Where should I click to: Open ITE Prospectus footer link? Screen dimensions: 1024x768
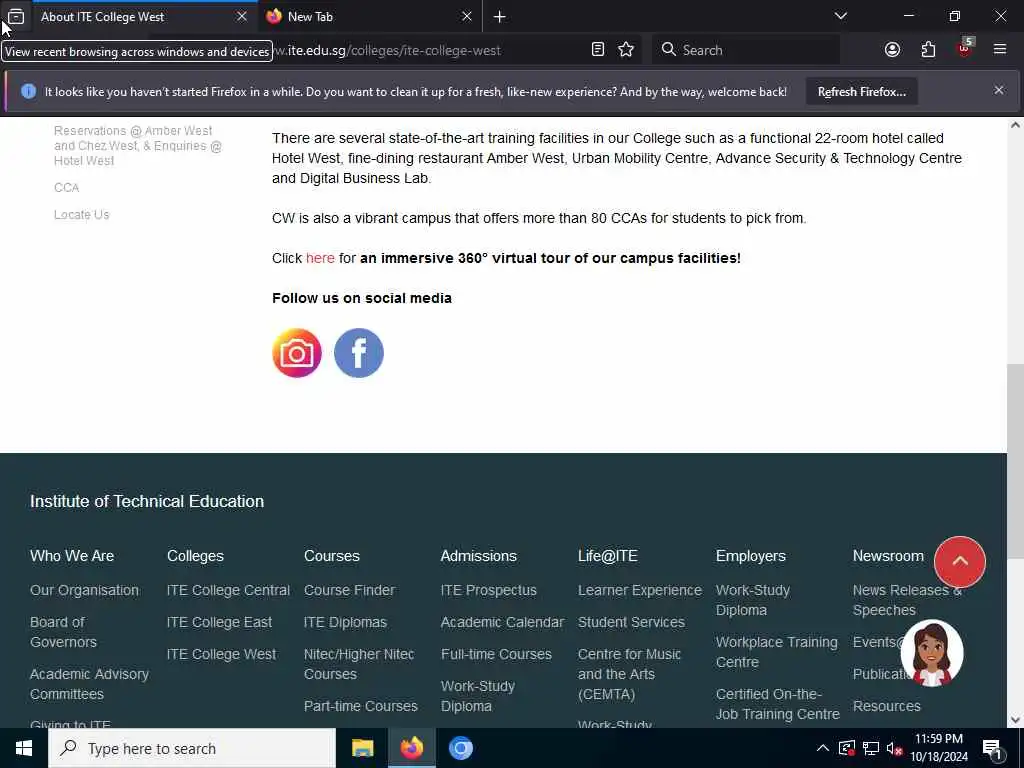point(488,590)
